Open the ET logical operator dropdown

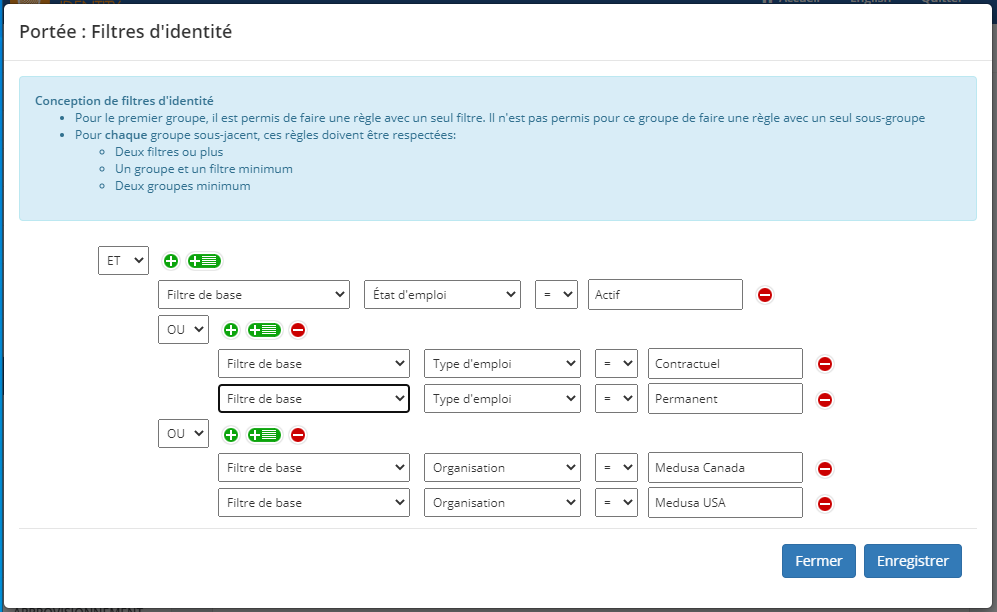[x=123, y=260]
